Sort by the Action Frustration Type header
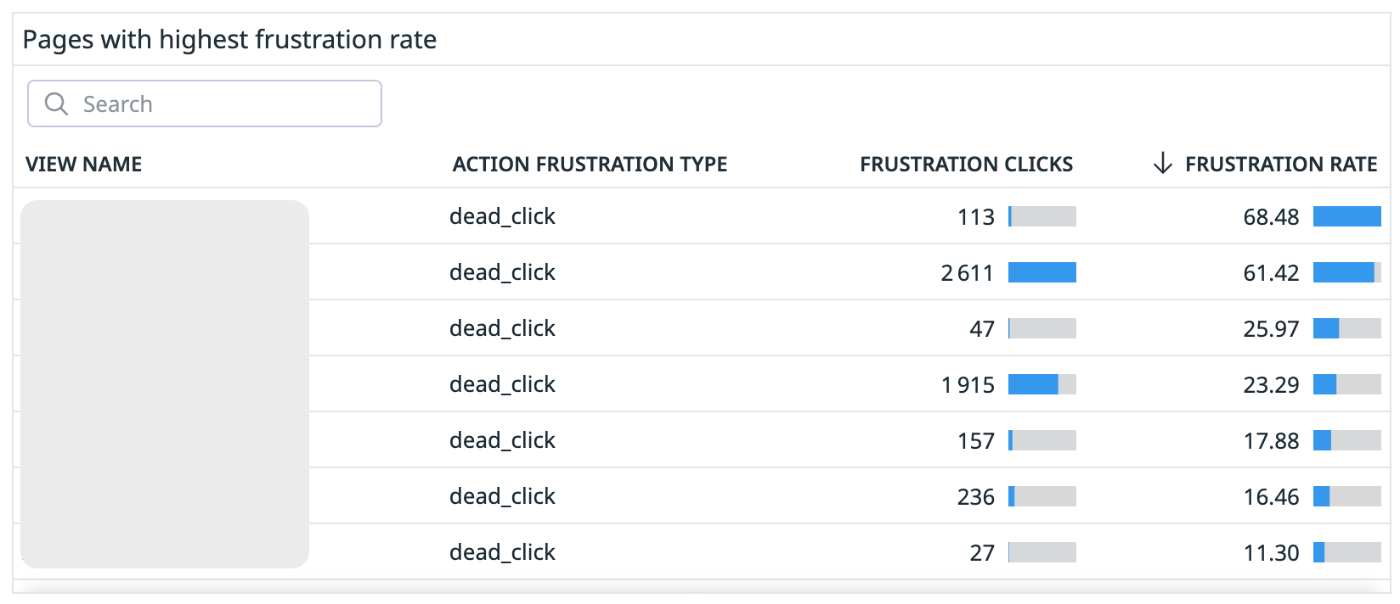 coord(590,164)
